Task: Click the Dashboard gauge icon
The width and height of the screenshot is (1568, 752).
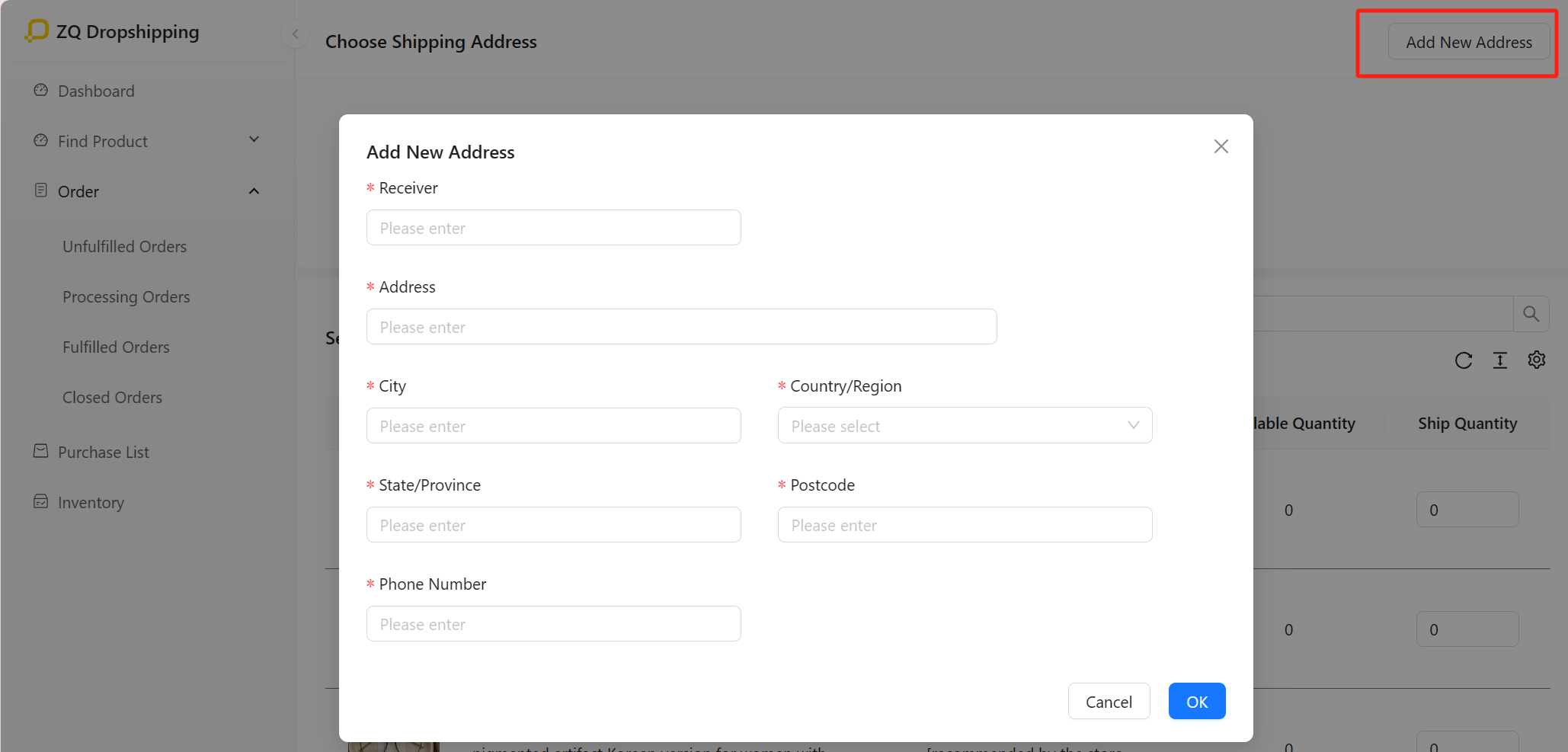Action: [41, 90]
